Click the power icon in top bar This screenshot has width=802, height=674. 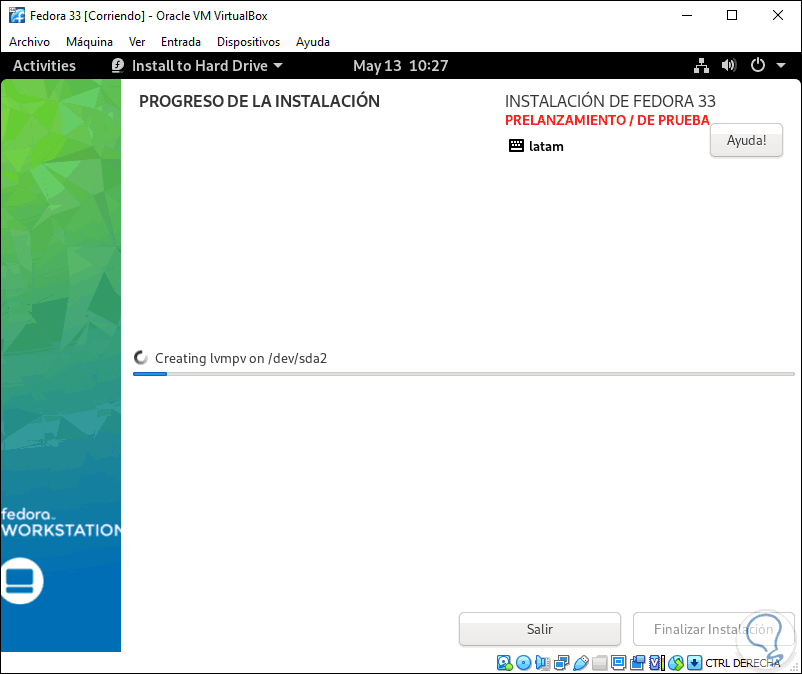(758, 65)
